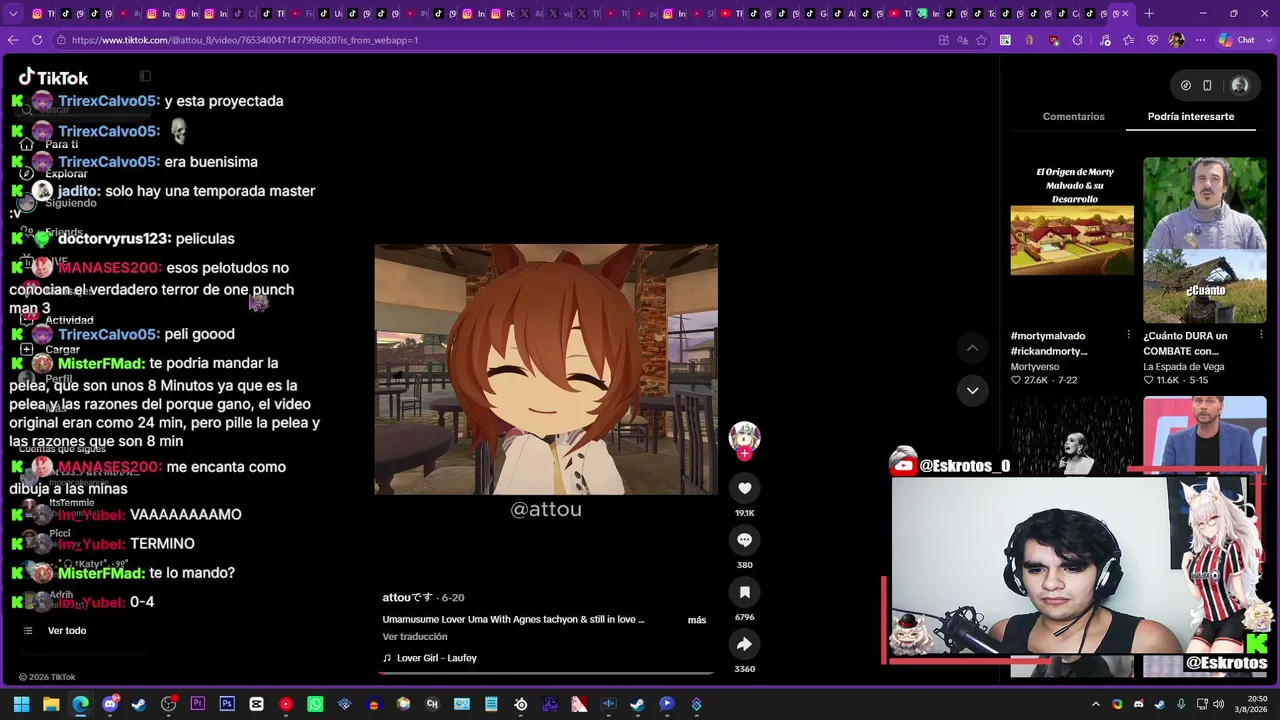Show hidden system tray icons
Viewport: 1280px width, 720px height.
coord(1096,704)
